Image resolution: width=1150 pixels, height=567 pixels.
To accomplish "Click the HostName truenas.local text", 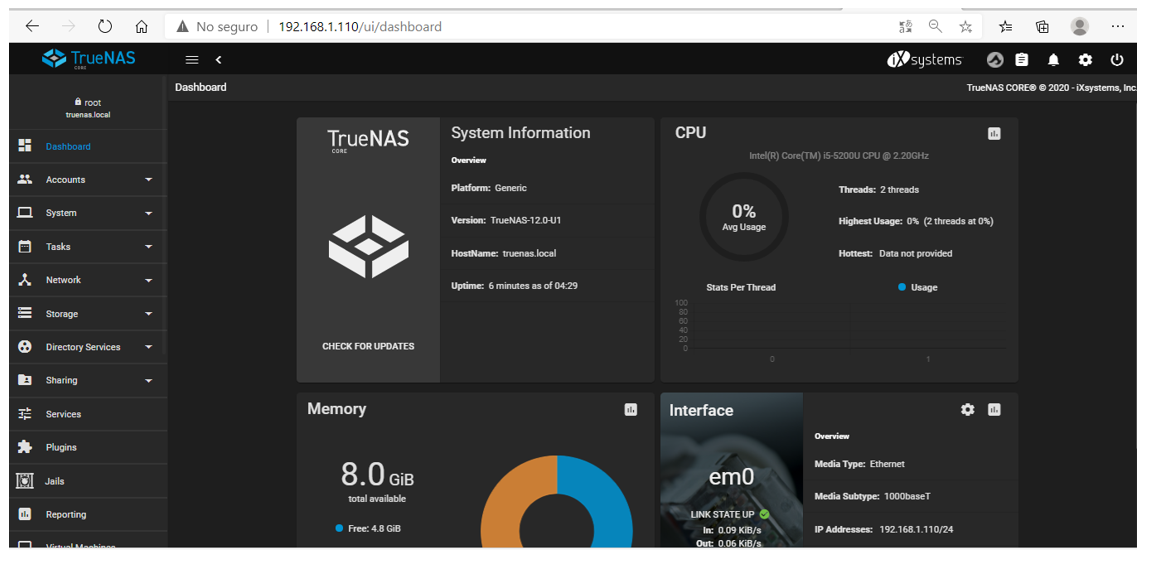I will [x=503, y=253].
